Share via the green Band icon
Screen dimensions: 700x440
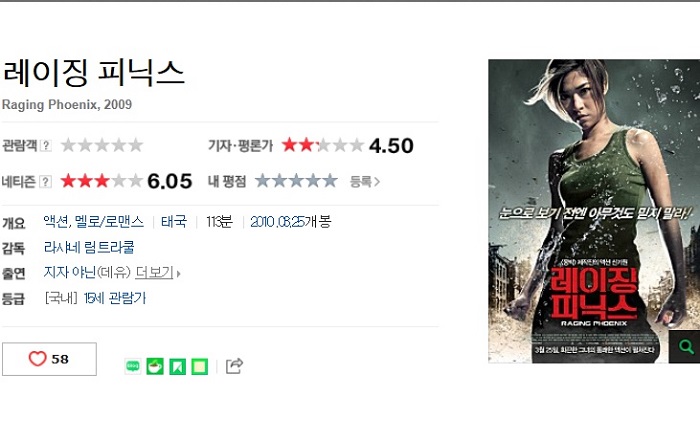tap(177, 366)
